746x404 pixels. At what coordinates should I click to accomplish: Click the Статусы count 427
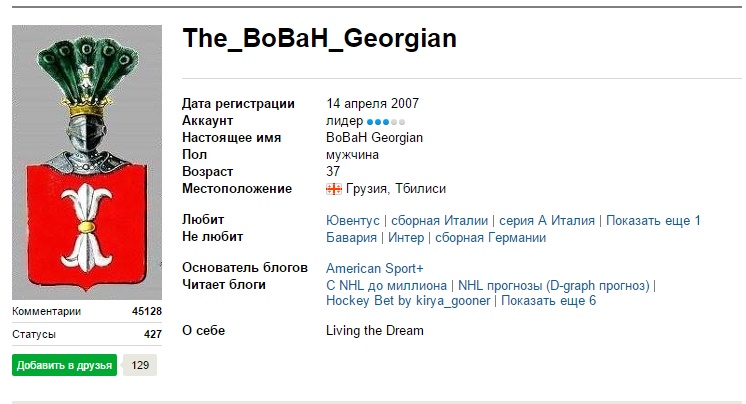pos(152,334)
